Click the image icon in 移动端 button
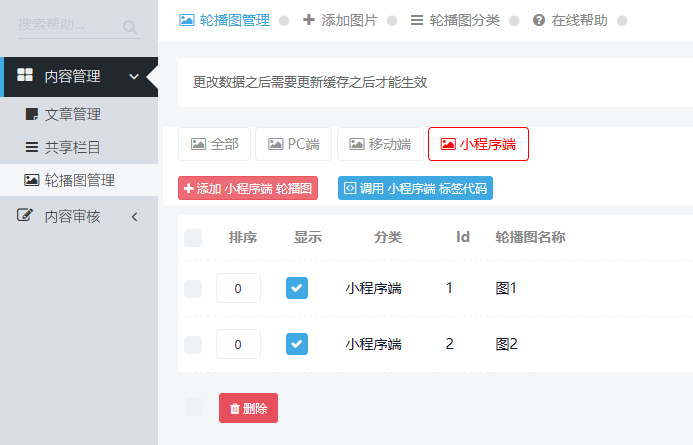 (357, 144)
